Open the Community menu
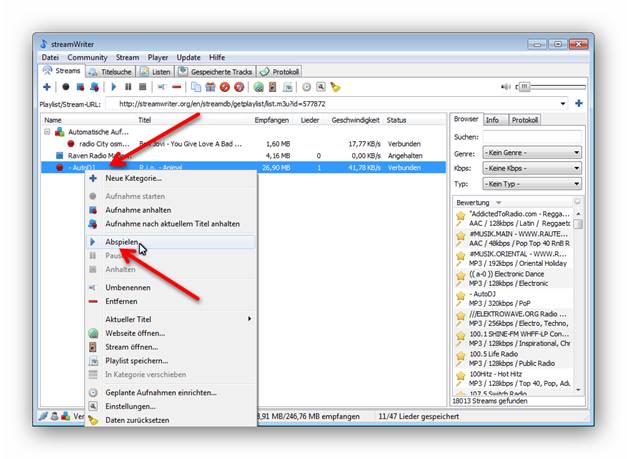Image resolution: width=627 pixels, height=459 pixels. (x=87, y=58)
